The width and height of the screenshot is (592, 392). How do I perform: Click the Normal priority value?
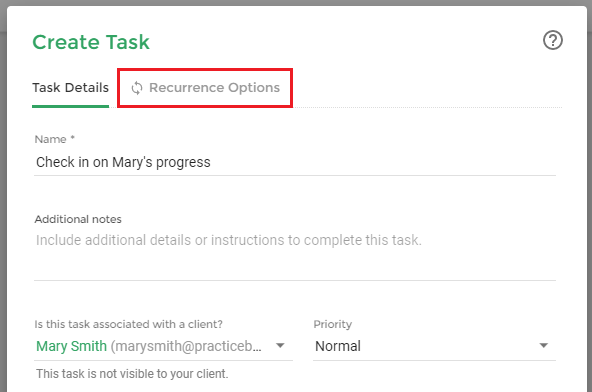tap(338, 346)
